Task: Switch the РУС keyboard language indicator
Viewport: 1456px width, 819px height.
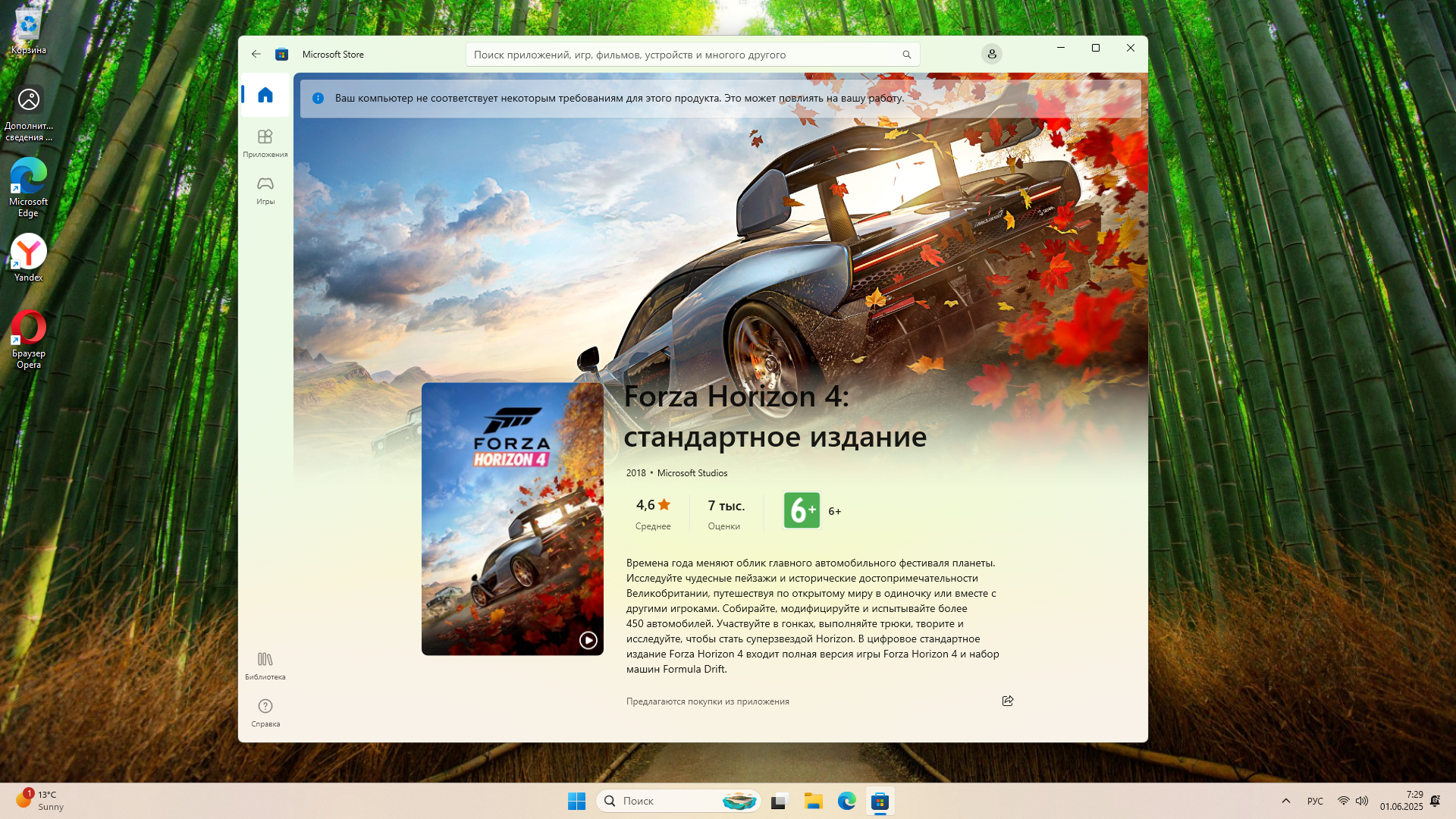Action: click(1315, 801)
